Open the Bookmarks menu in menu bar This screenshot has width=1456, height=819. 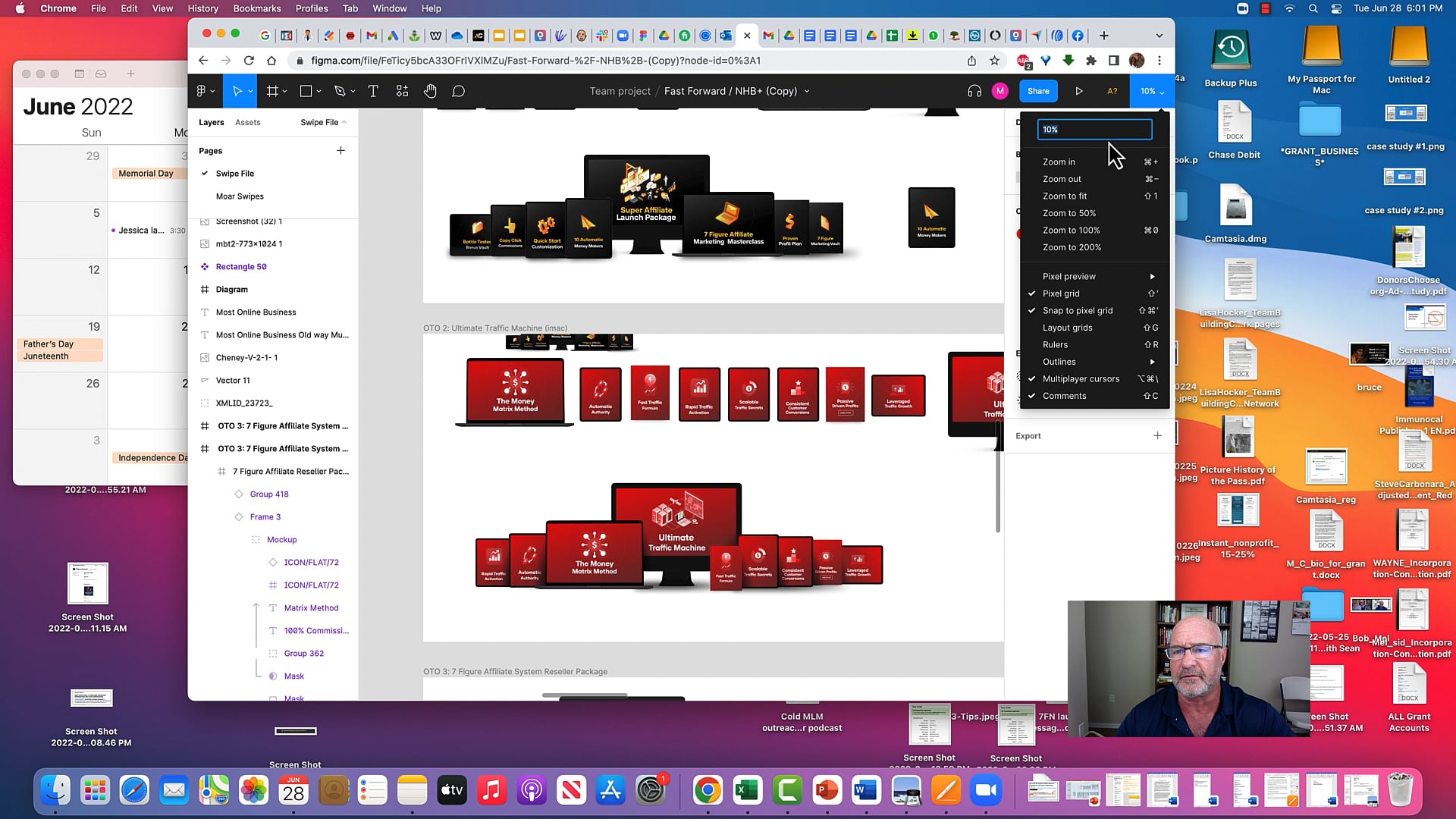tap(257, 8)
